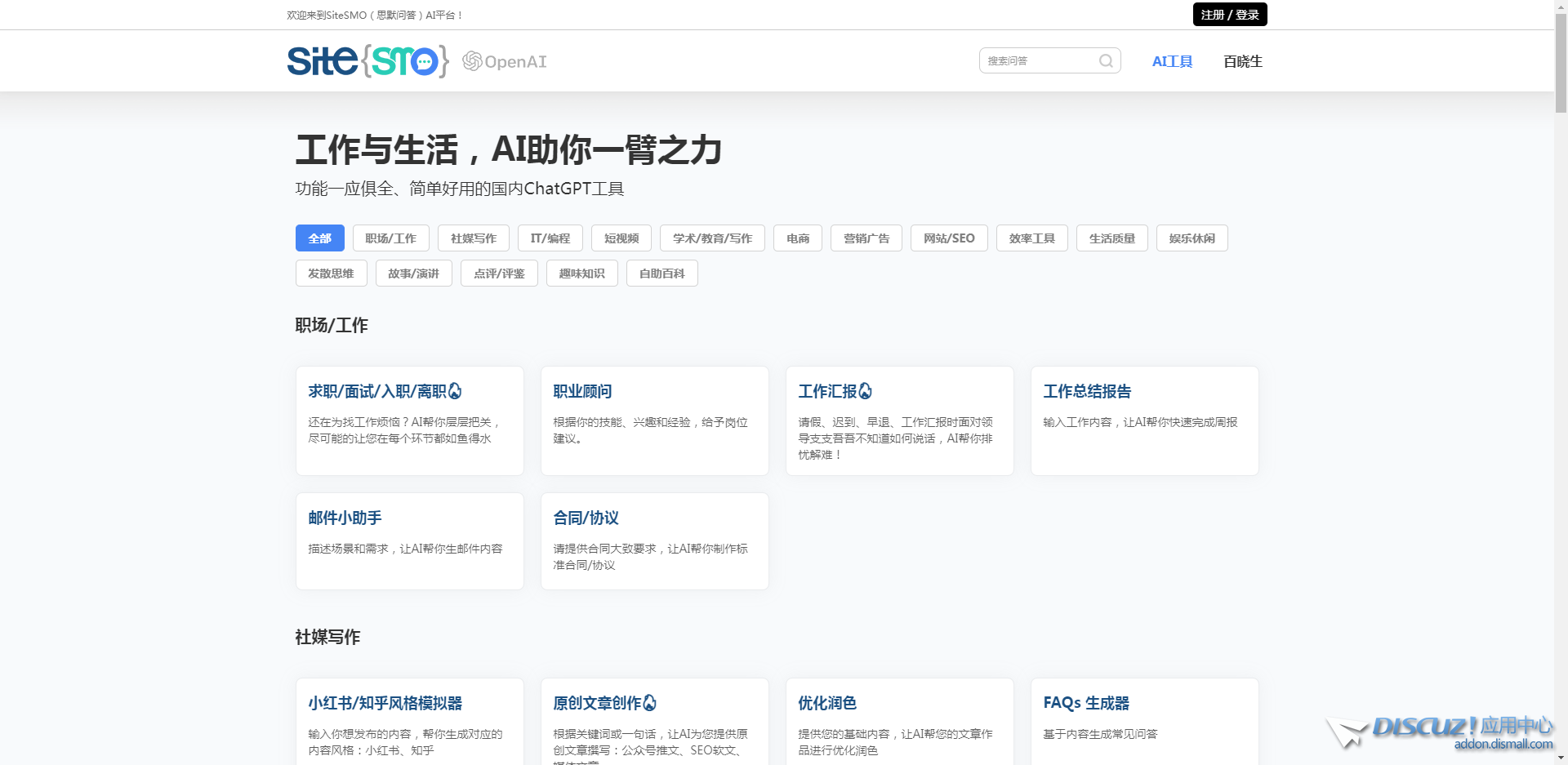The image size is (1568, 765).
Task: Click the SiteSMO site logo
Action: (367, 60)
